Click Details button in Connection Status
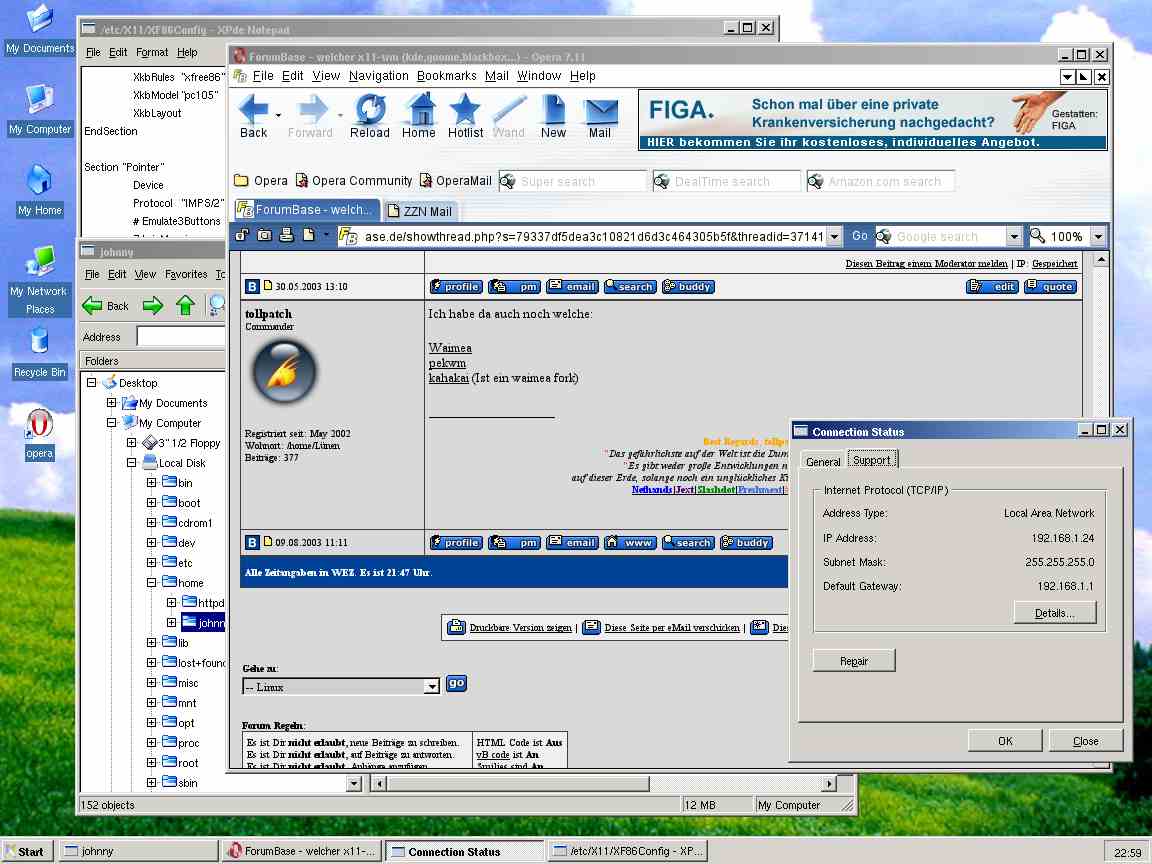This screenshot has height=864, width=1152. [x=1055, y=613]
